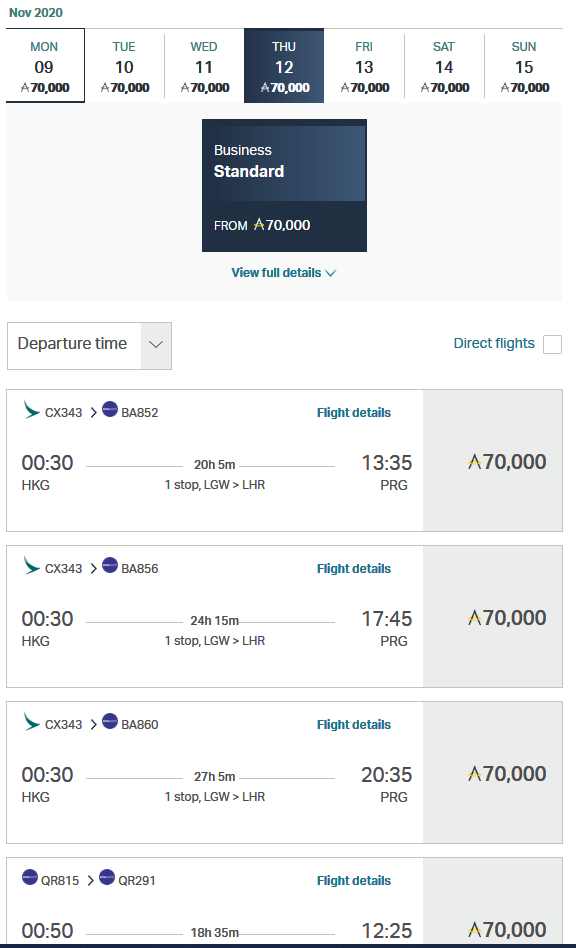Expand View full details
Screen dimensions: 576x948
point(283,273)
